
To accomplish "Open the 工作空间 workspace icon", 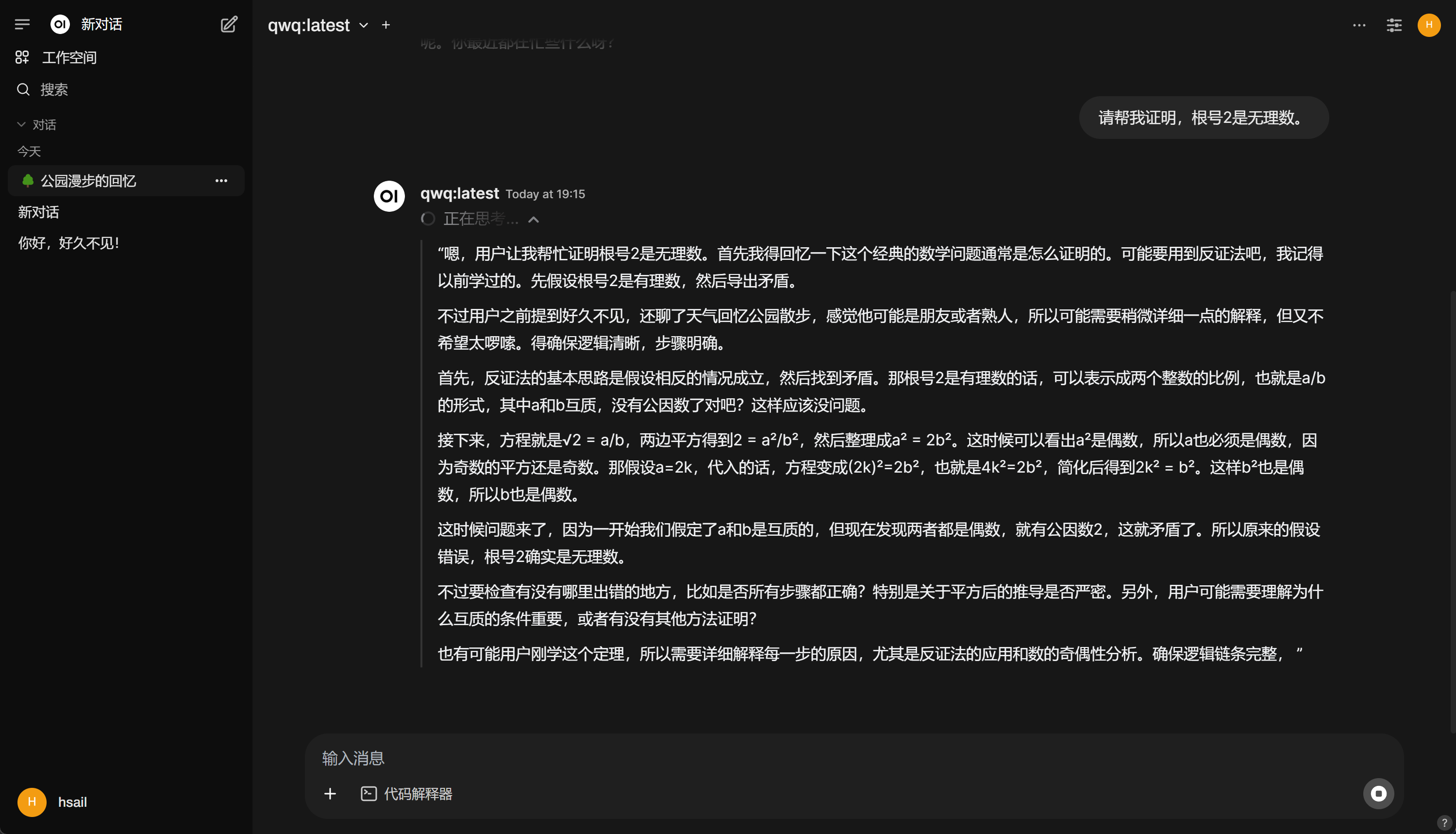I will click(x=22, y=57).
